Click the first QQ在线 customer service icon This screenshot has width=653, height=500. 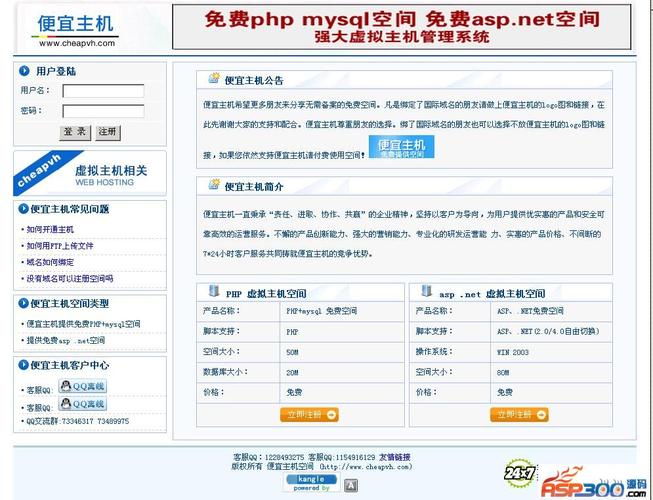[82, 387]
